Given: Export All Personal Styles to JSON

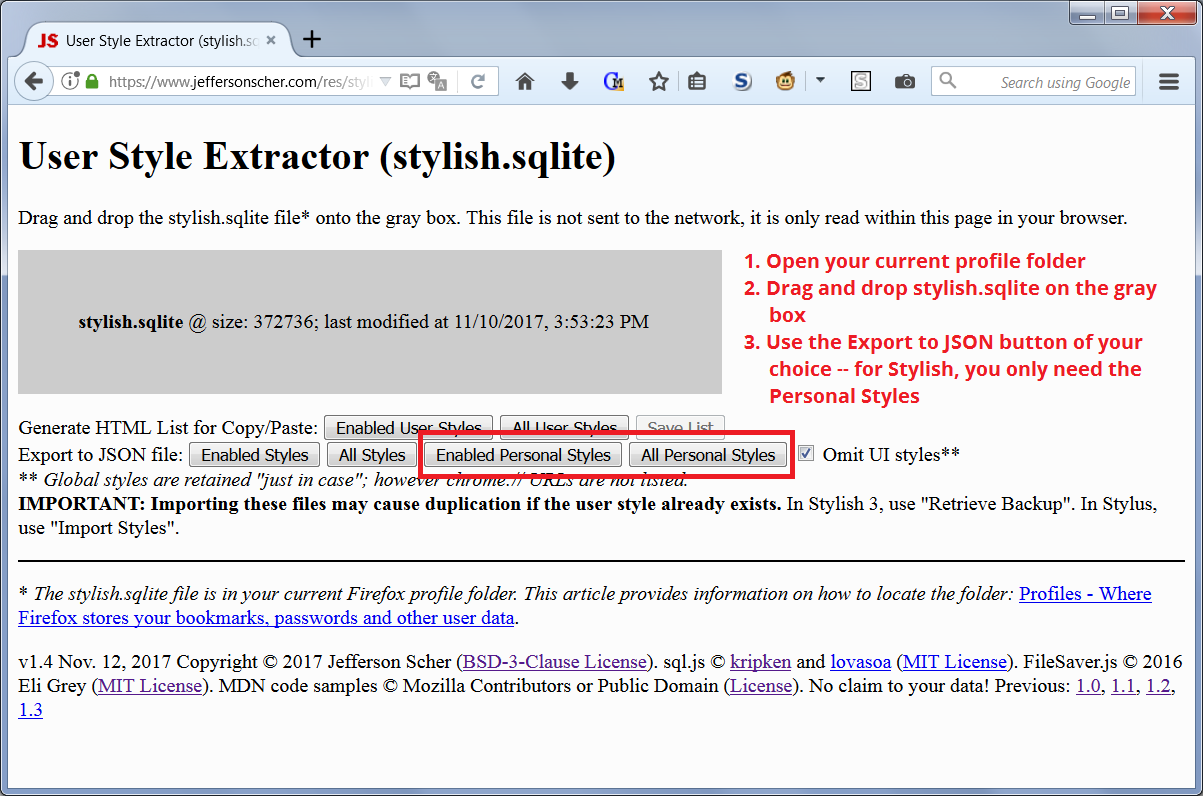Looking at the screenshot, I should tap(708, 455).
